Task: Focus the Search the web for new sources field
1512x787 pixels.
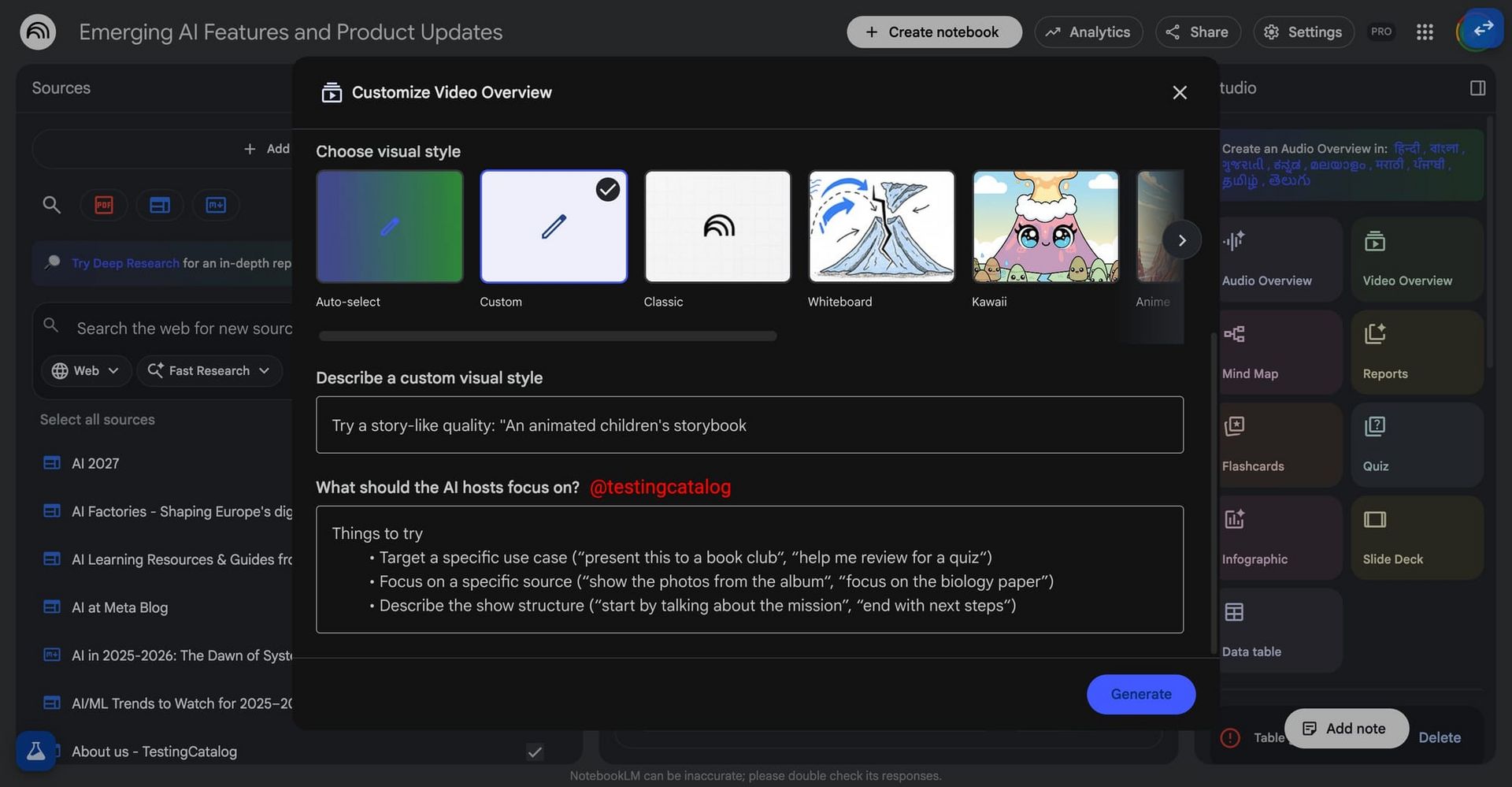Action: [183, 329]
